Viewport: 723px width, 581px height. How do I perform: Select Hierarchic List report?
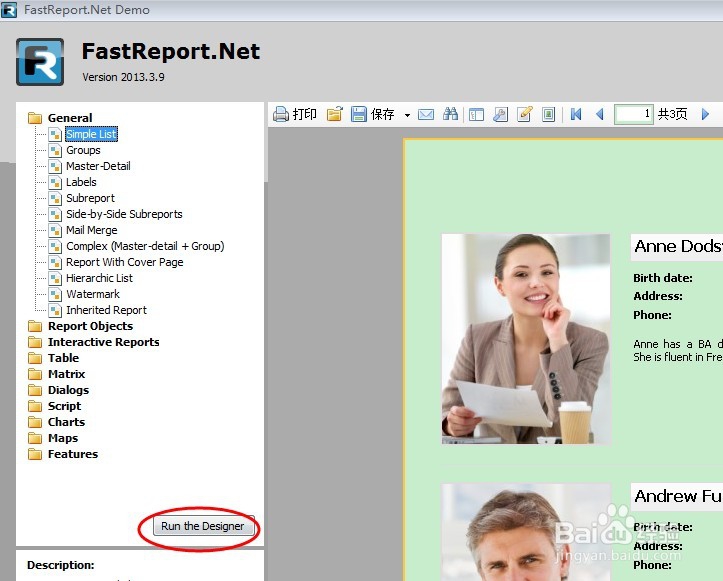[99, 278]
